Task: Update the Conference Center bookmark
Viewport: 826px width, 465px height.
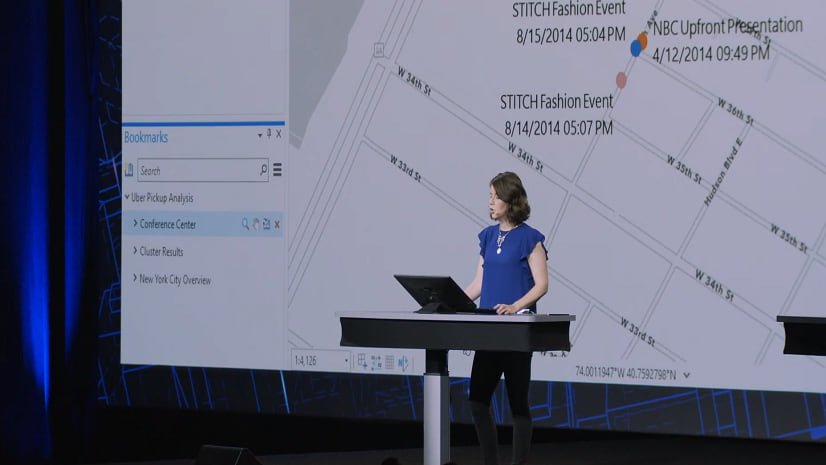Action: [267, 224]
